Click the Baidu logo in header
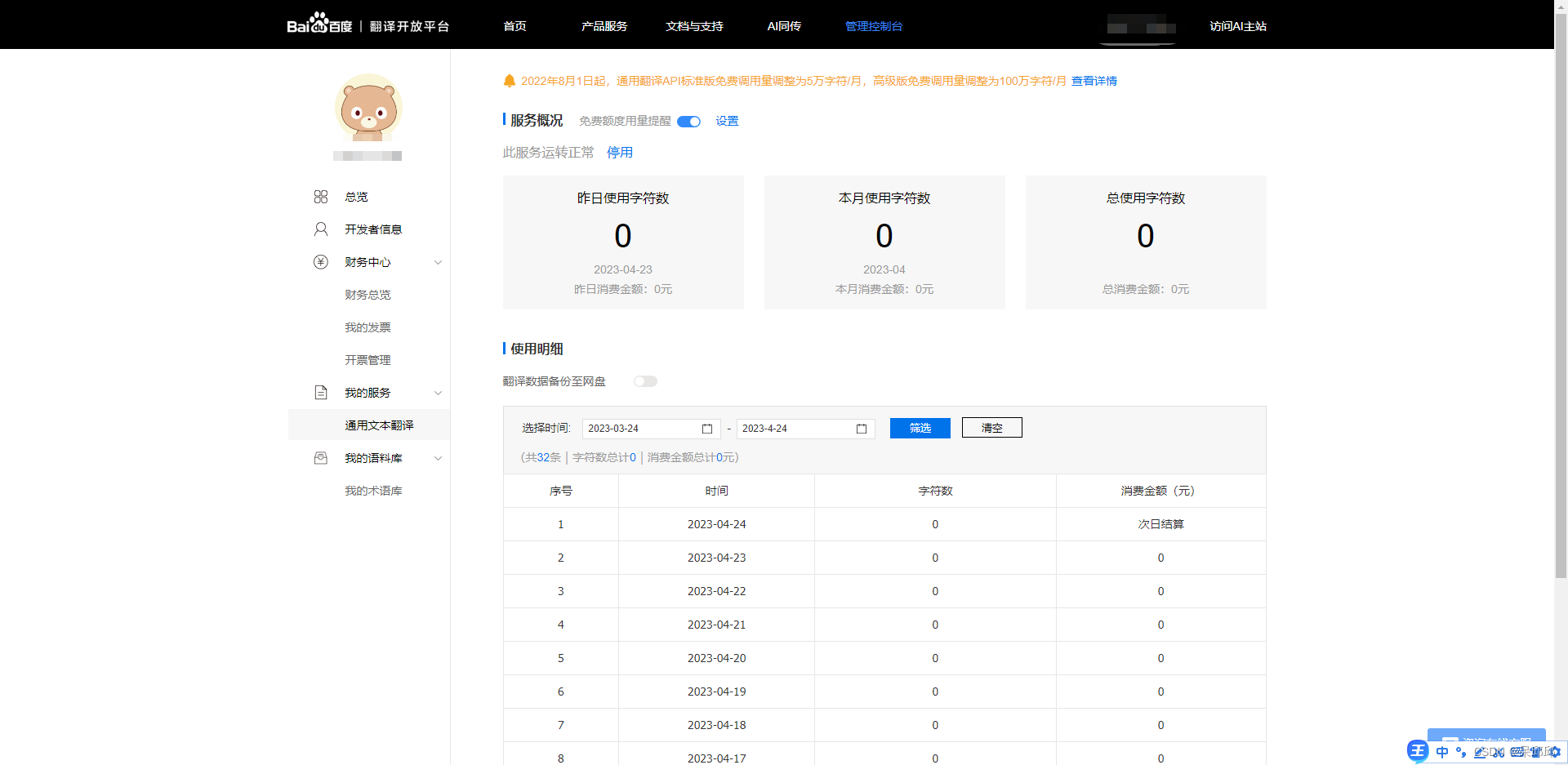1568x765 pixels. click(319, 24)
